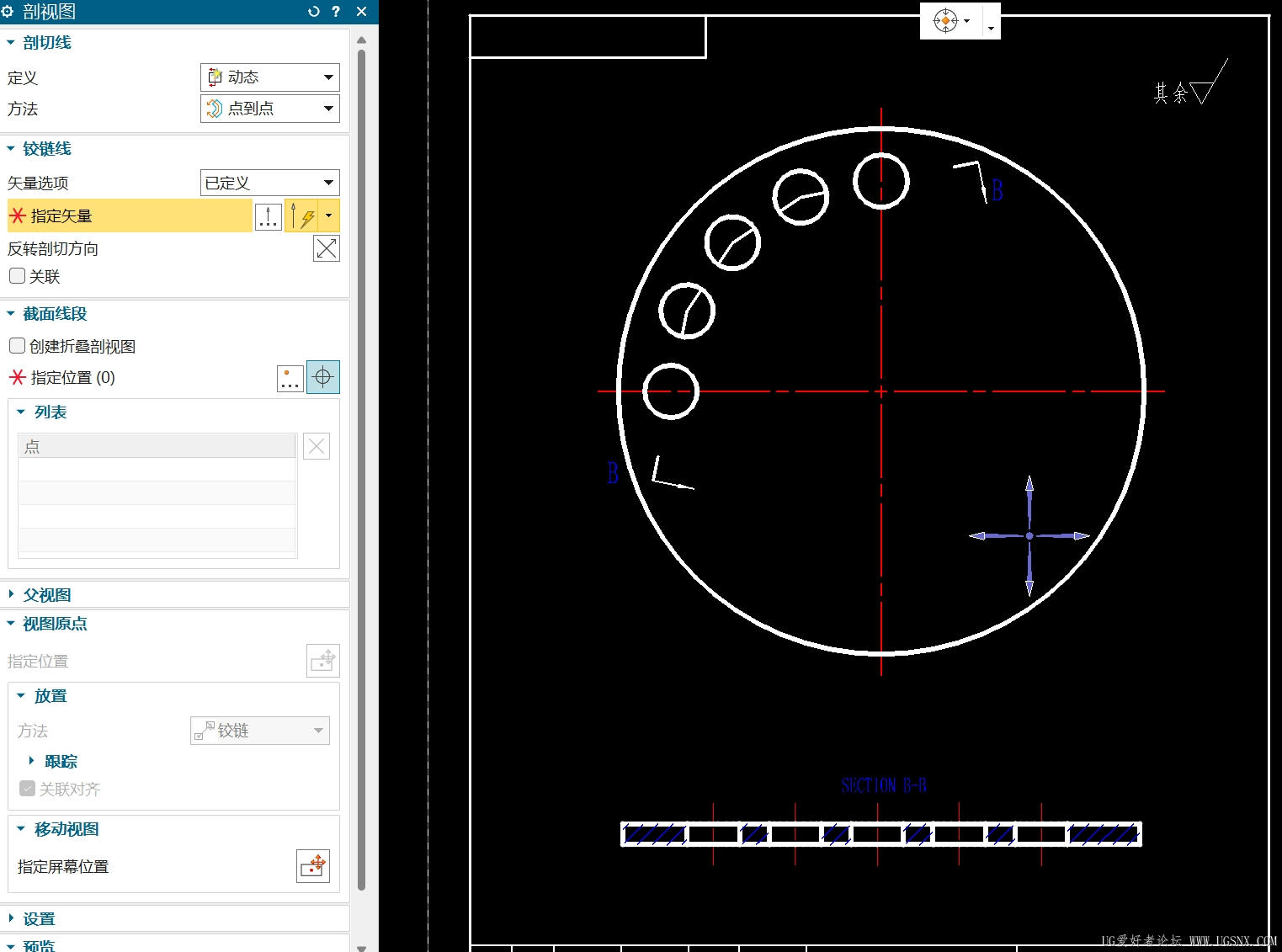Select the upper section line letter B
1282x952 pixels.
tap(997, 191)
